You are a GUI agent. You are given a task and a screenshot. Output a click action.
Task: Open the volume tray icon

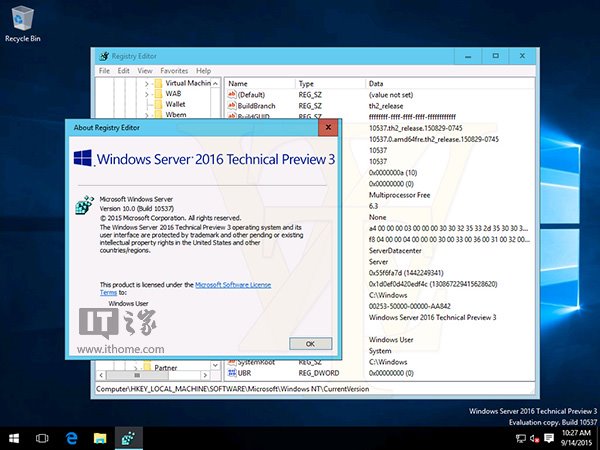[x=535, y=439]
